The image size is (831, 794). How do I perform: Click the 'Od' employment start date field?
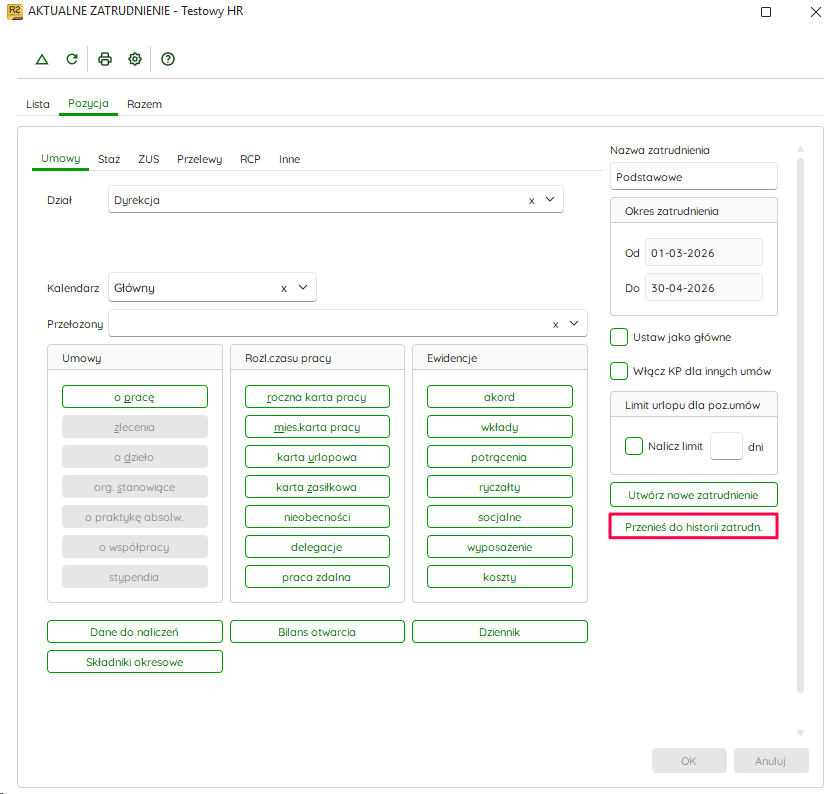pyautogui.click(x=703, y=253)
